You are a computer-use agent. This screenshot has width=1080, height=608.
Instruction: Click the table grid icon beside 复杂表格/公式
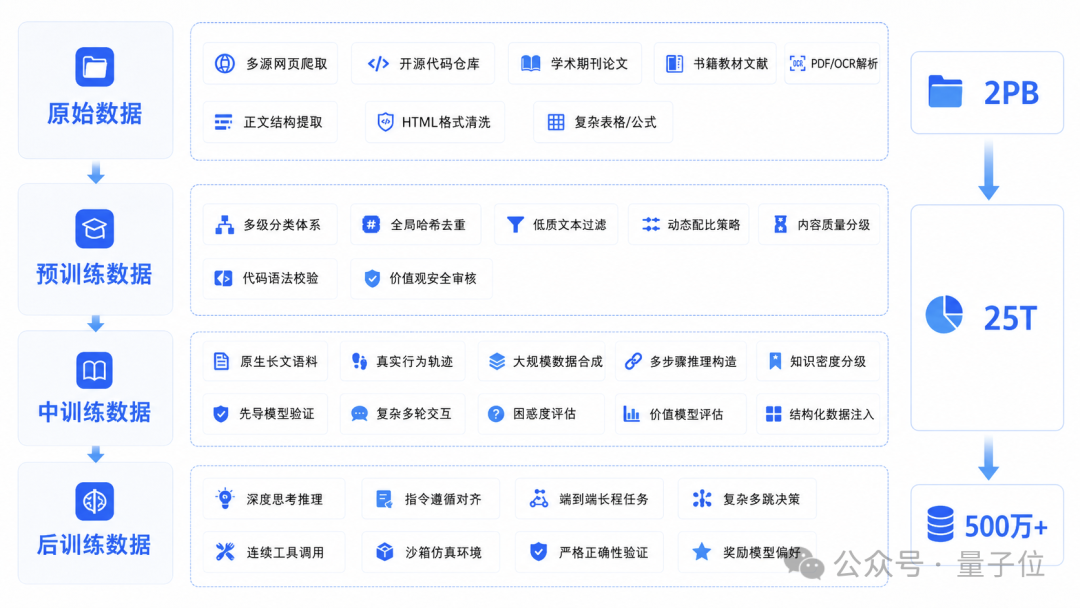556,123
